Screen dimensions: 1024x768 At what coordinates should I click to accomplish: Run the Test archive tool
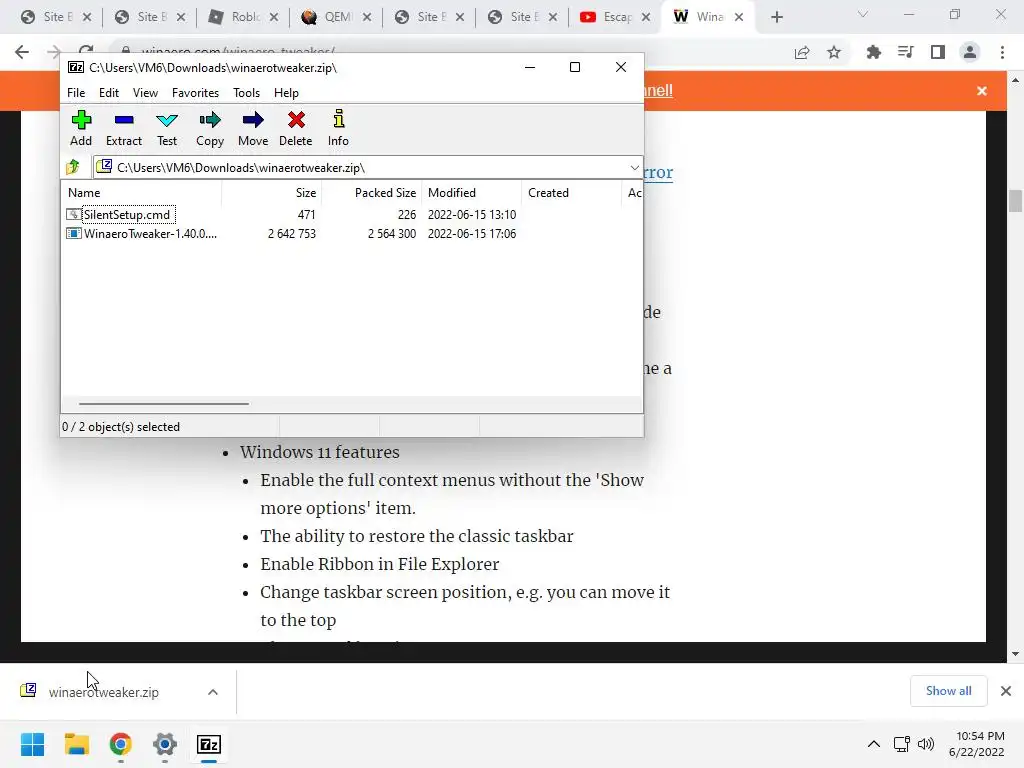click(x=167, y=128)
